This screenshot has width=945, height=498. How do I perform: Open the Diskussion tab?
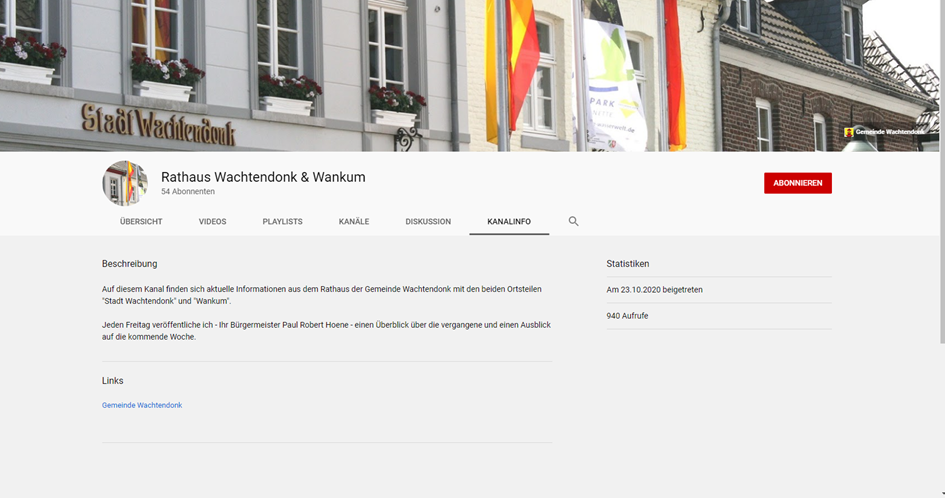pos(428,222)
